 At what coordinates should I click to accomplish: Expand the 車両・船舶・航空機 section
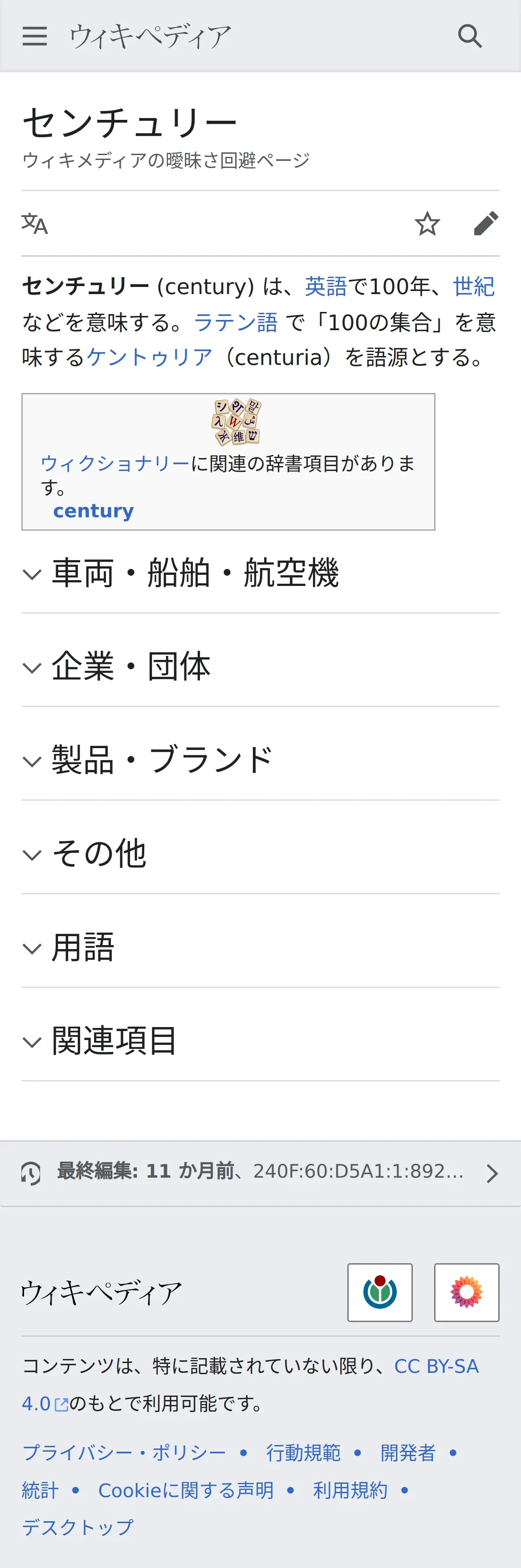(195, 573)
